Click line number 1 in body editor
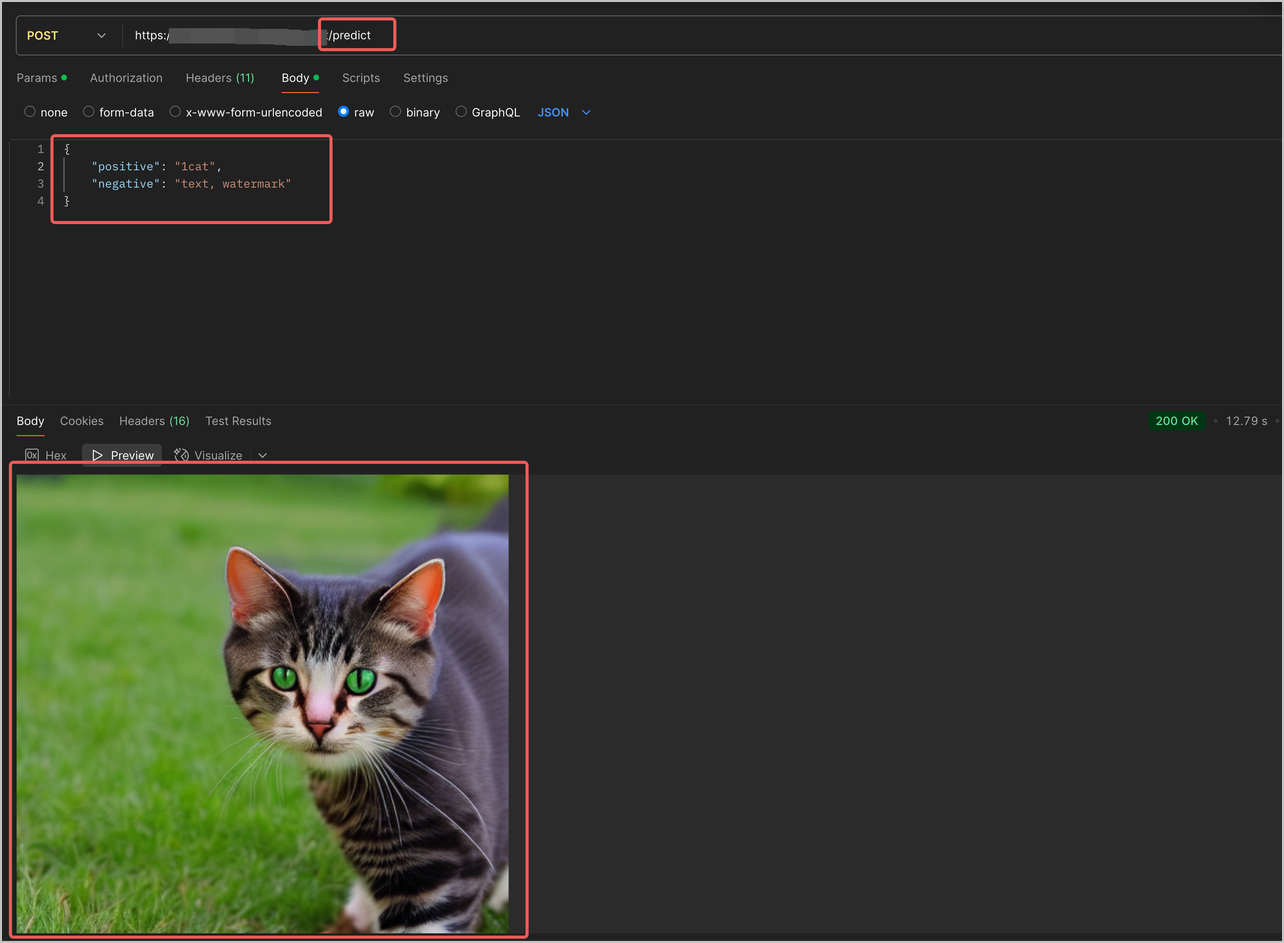Image resolution: width=1284 pixels, height=943 pixels. click(41, 149)
